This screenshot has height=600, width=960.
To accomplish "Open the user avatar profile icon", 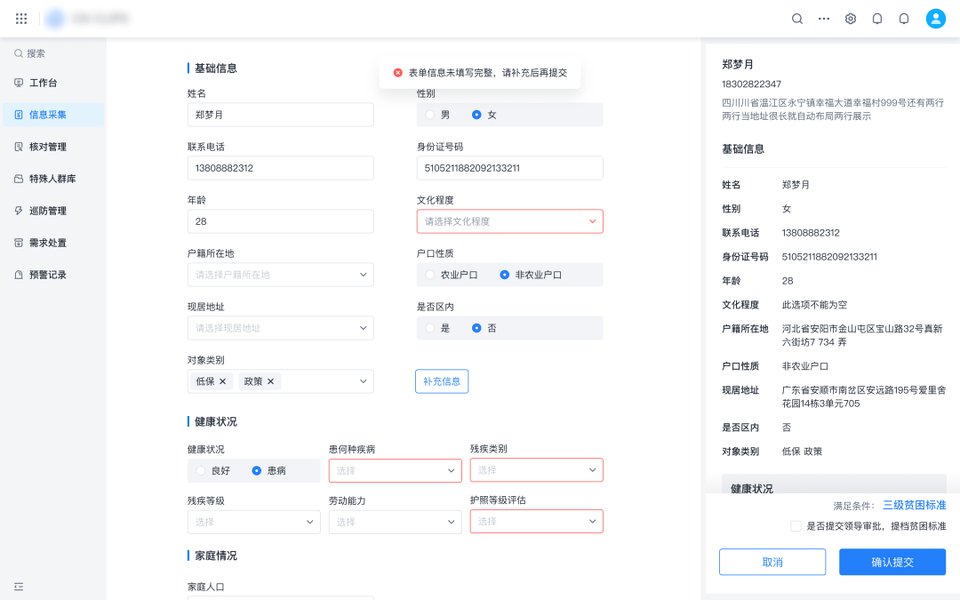I will pyautogui.click(x=936, y=18).
